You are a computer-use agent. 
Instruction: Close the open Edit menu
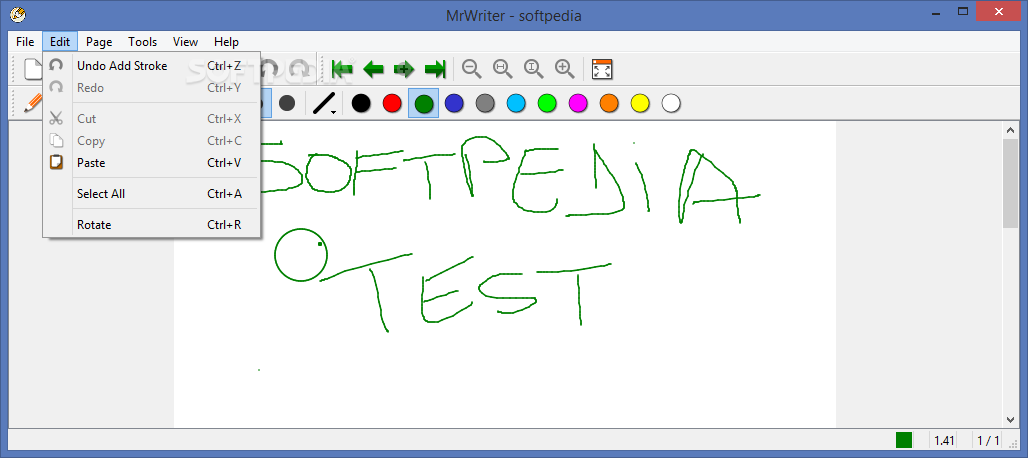click(60, 42)
